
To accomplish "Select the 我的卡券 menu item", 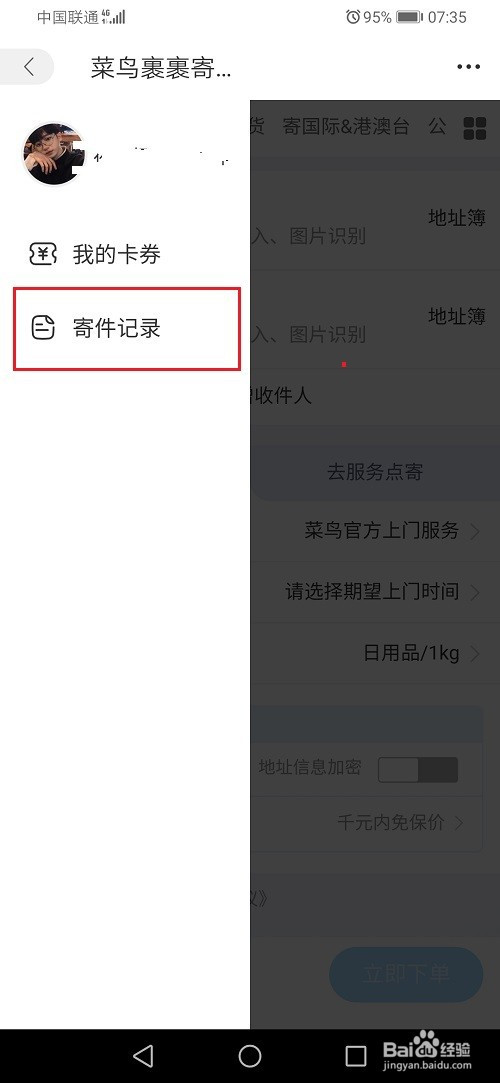I will (125, 254).
